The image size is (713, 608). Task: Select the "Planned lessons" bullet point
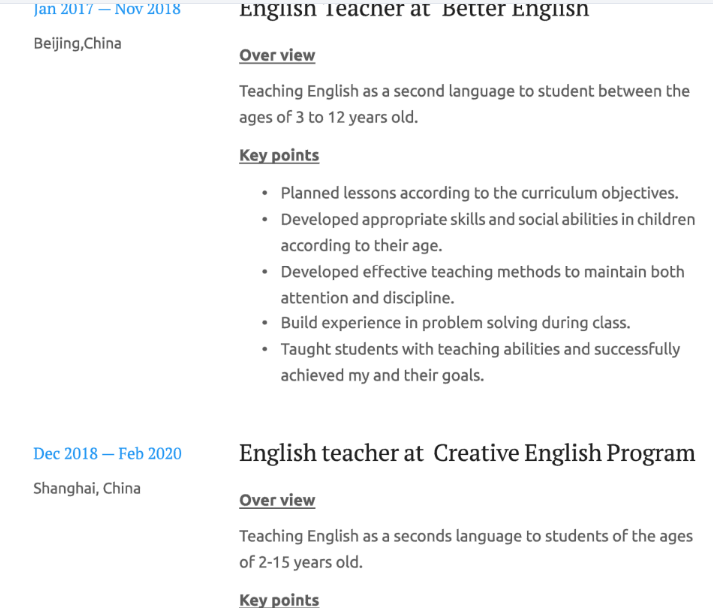click(x=479, y=193)
